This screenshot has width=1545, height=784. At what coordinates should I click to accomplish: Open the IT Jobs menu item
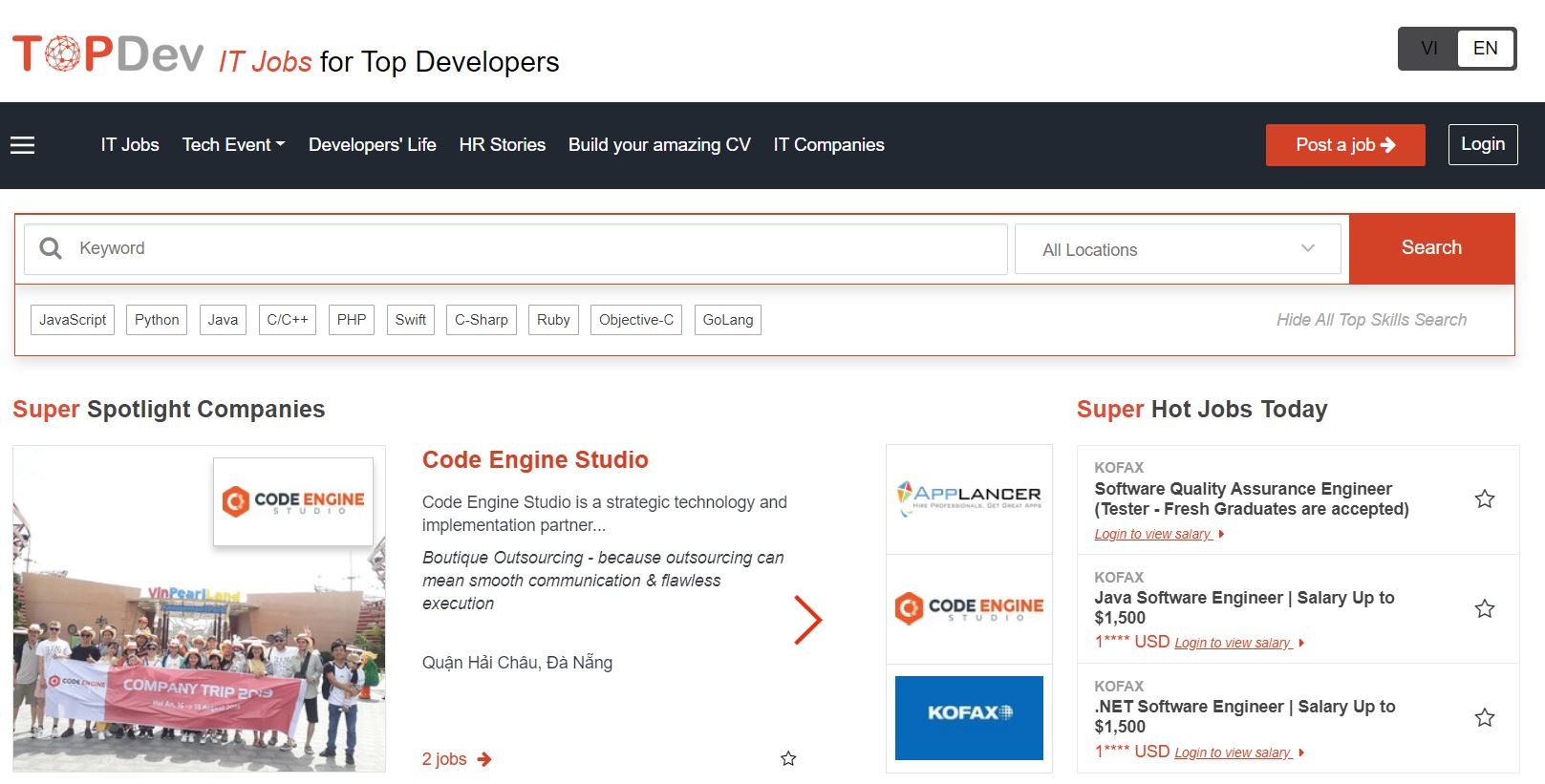tap(130, 145)
